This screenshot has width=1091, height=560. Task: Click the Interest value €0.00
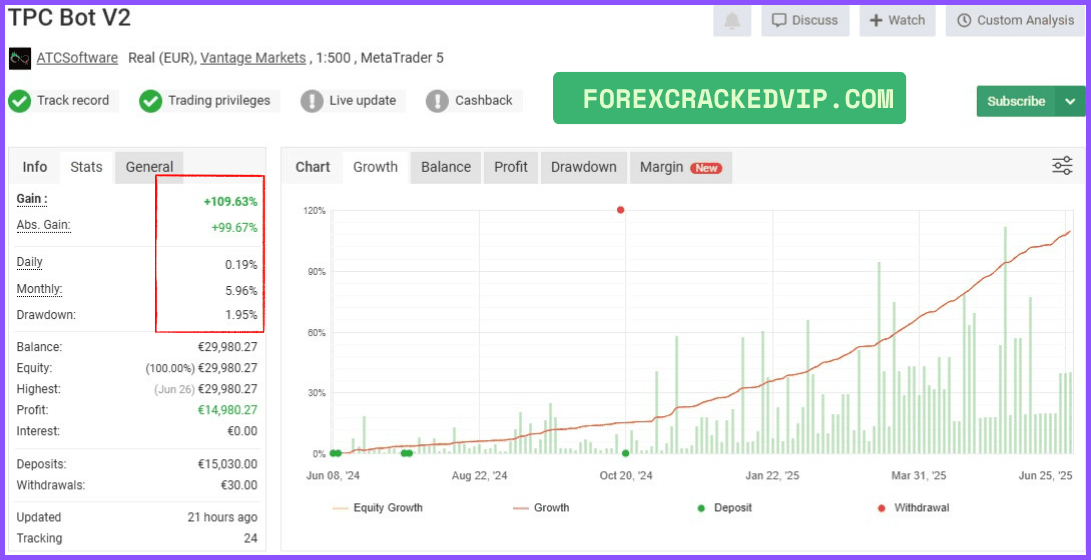coord(242,431)
